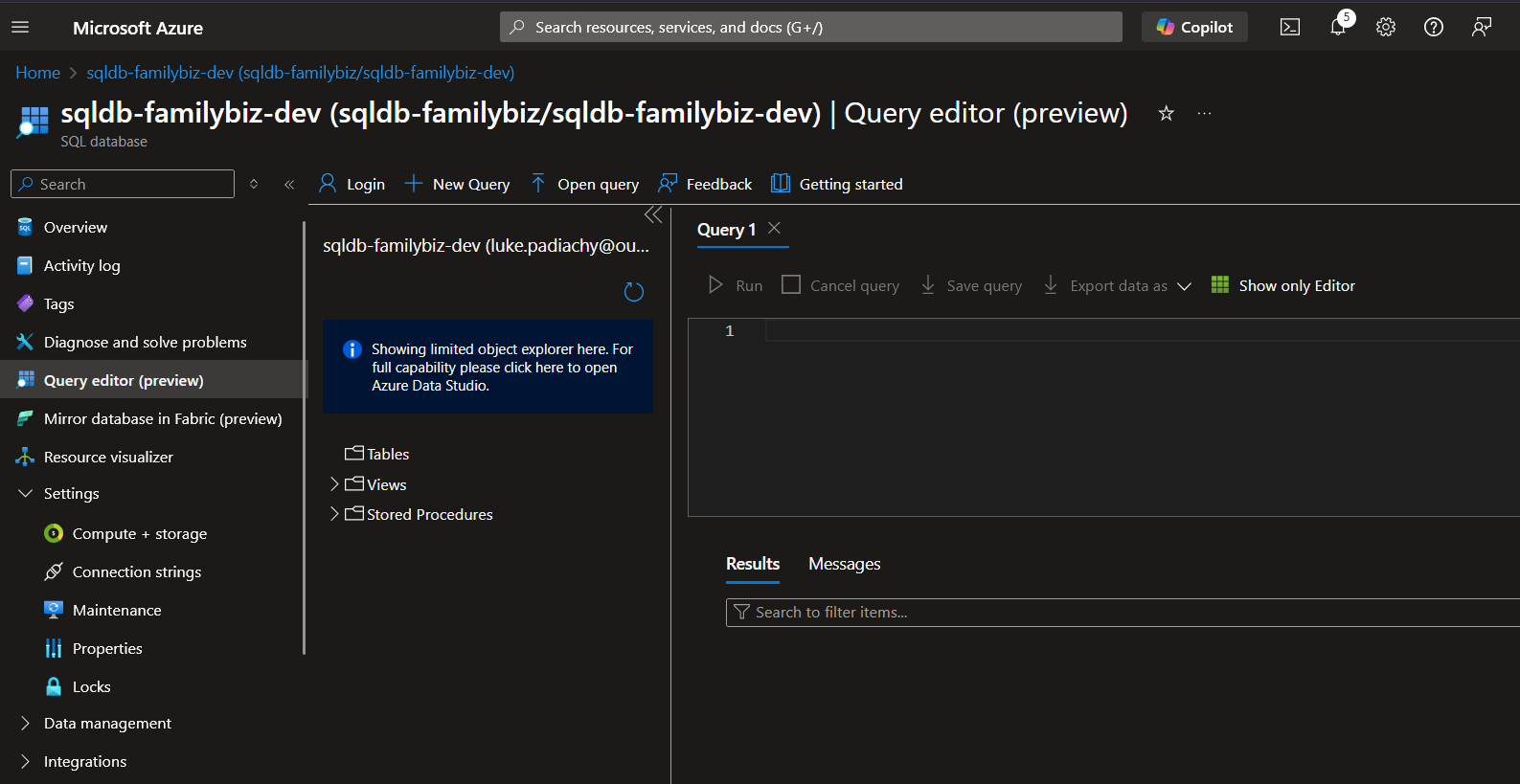Image resolution: width=1520 pixels, height=784 pixels.
Task: Click the sqldb-familybiz-dev breadcrumb link
Action: pyautogui.click(x=301, y=73)
